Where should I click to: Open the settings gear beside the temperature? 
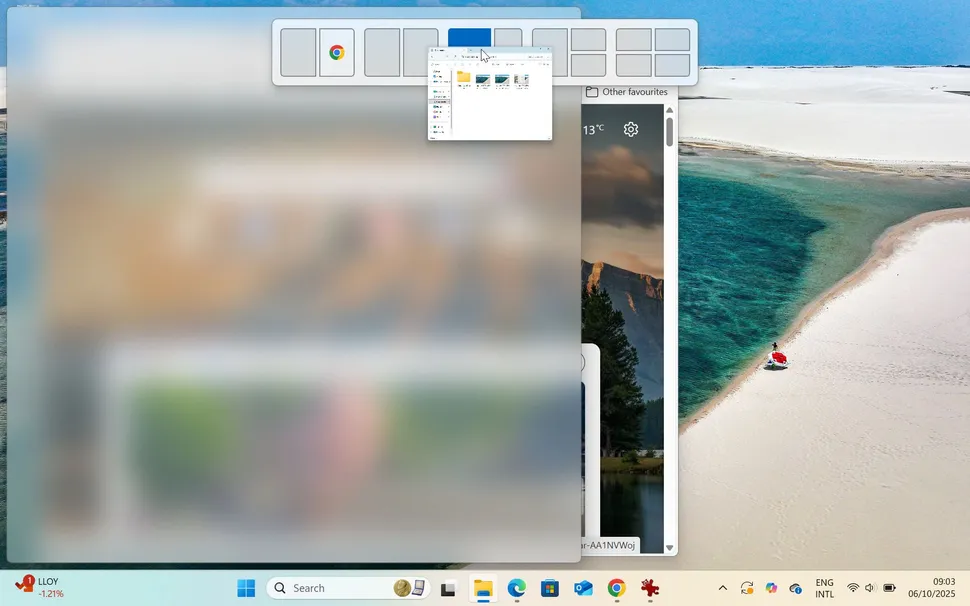631,129
